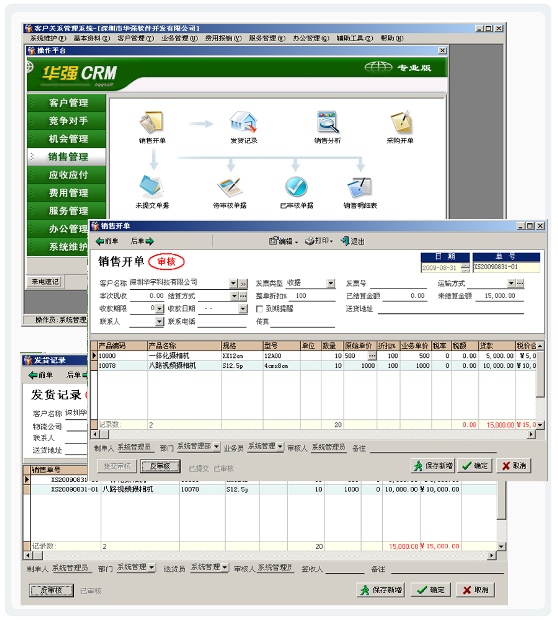Toggle the 到期提醒 checkbox
Viewport: 558px width, 620px height.
259,308
